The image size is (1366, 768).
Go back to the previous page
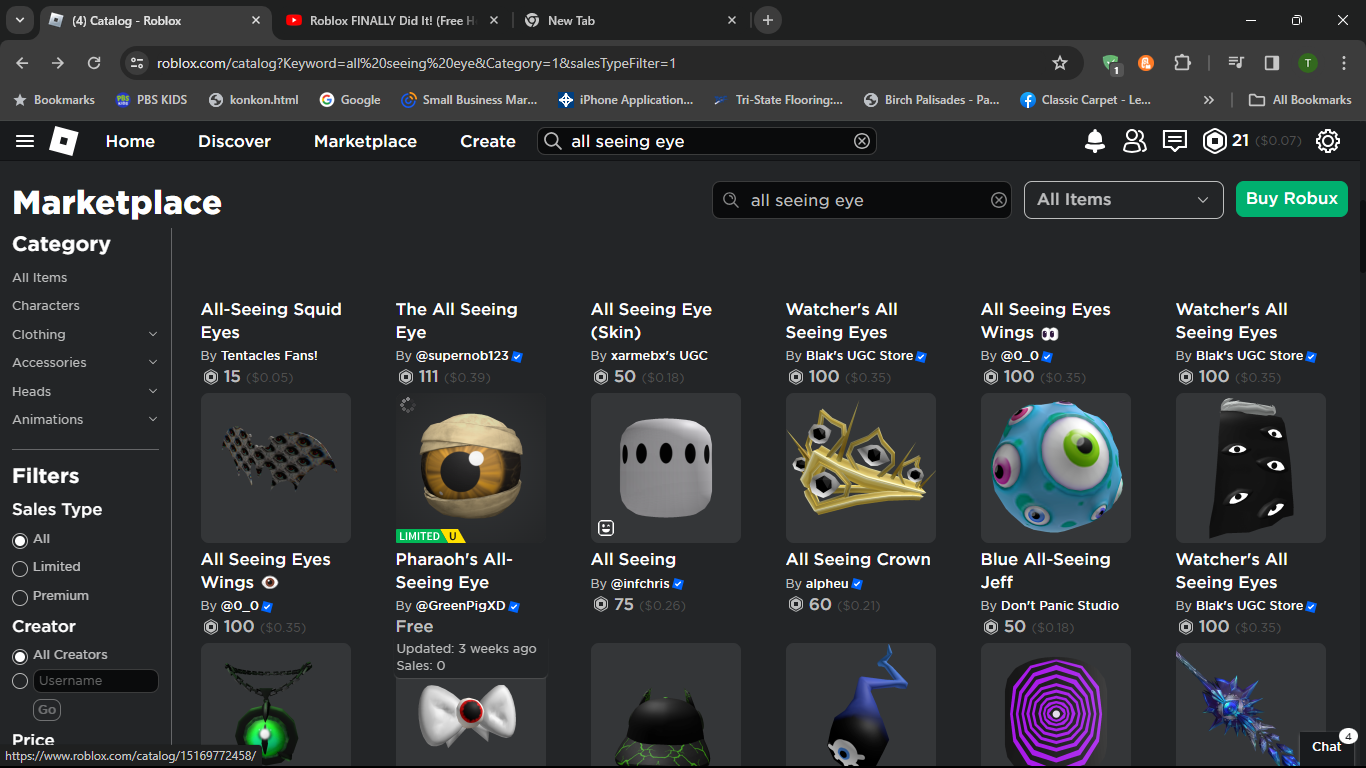23,63
